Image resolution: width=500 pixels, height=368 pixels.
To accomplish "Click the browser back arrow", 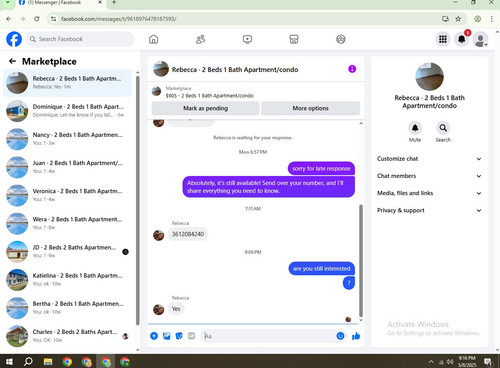I will (x=9, y=19).
